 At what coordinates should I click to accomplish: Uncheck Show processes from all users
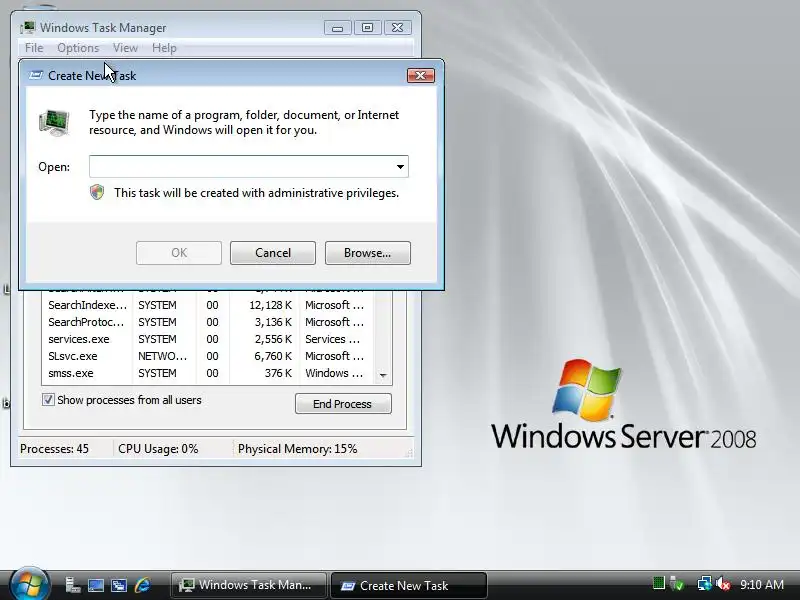48,399
